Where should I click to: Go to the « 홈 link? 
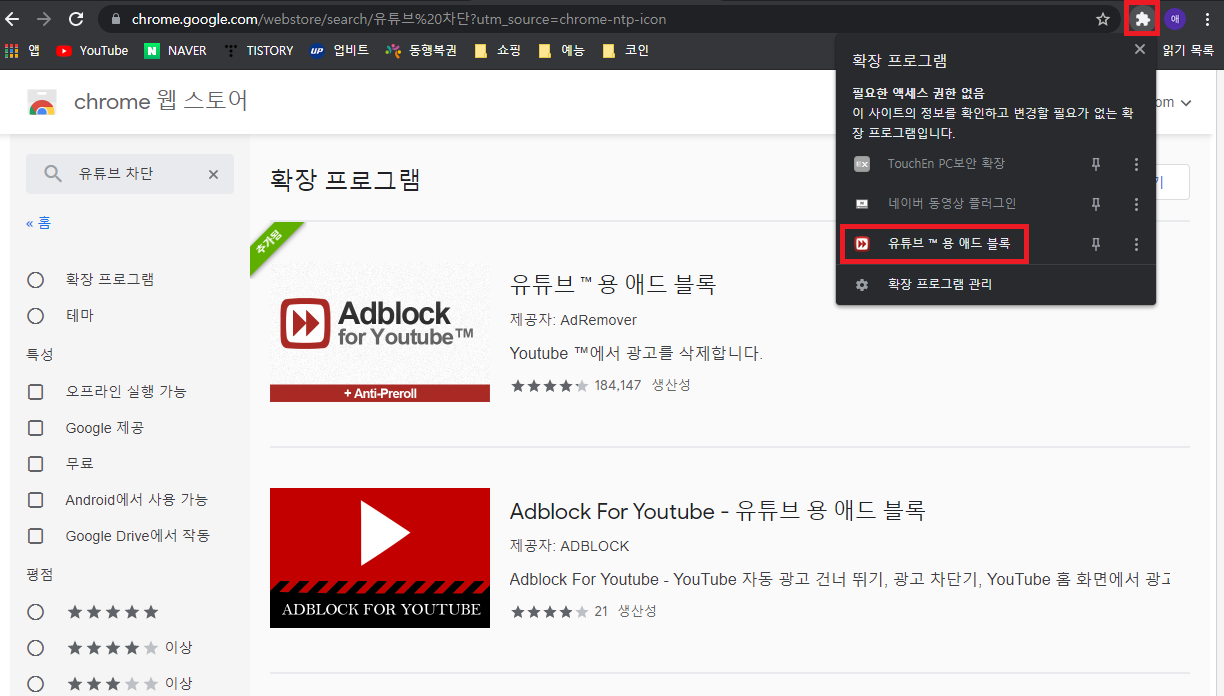click(x=38, y=223)
